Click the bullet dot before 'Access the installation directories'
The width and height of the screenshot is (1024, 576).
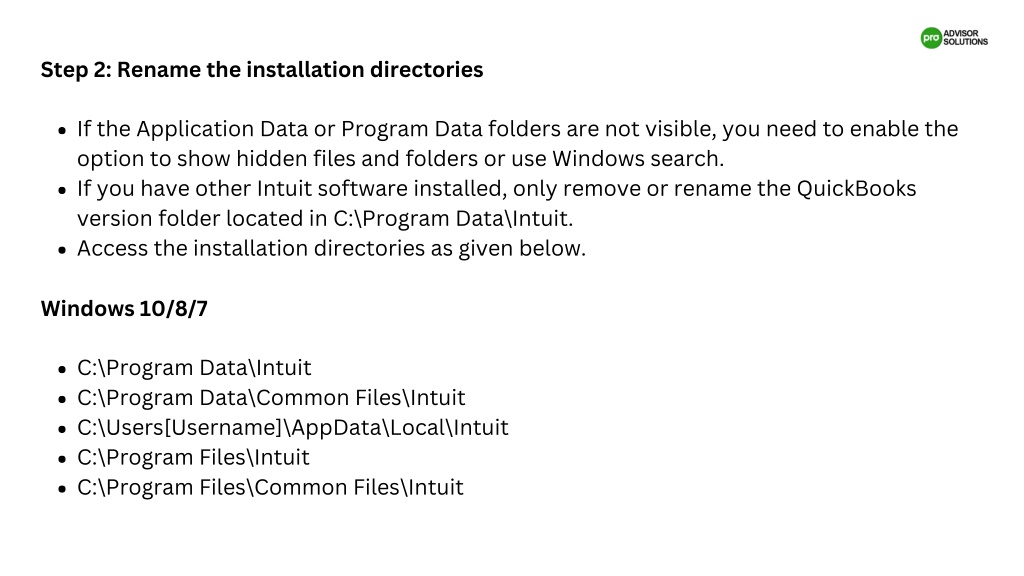click(x=62, y=250)
